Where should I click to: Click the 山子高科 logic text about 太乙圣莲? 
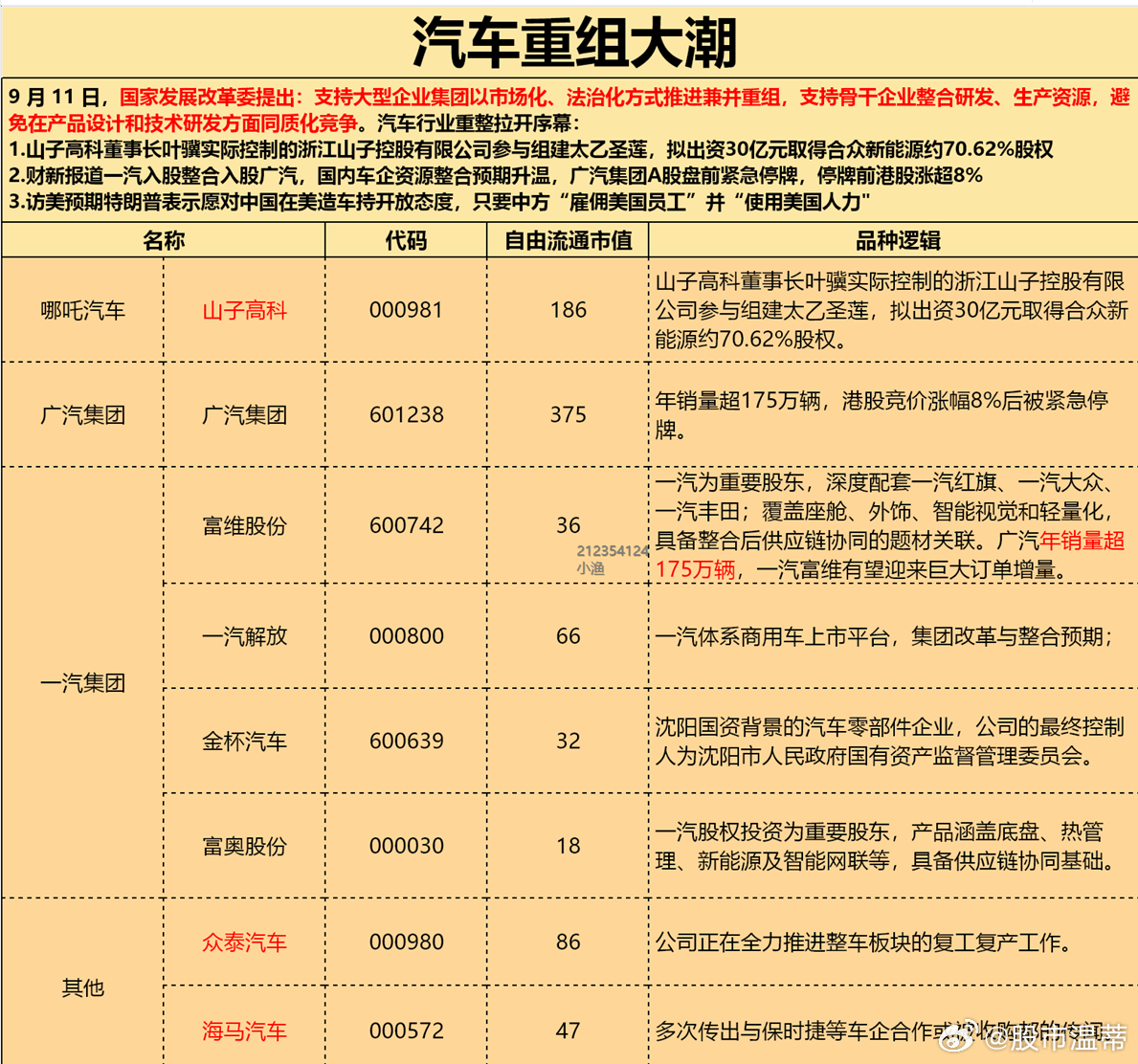click(891, 311)
